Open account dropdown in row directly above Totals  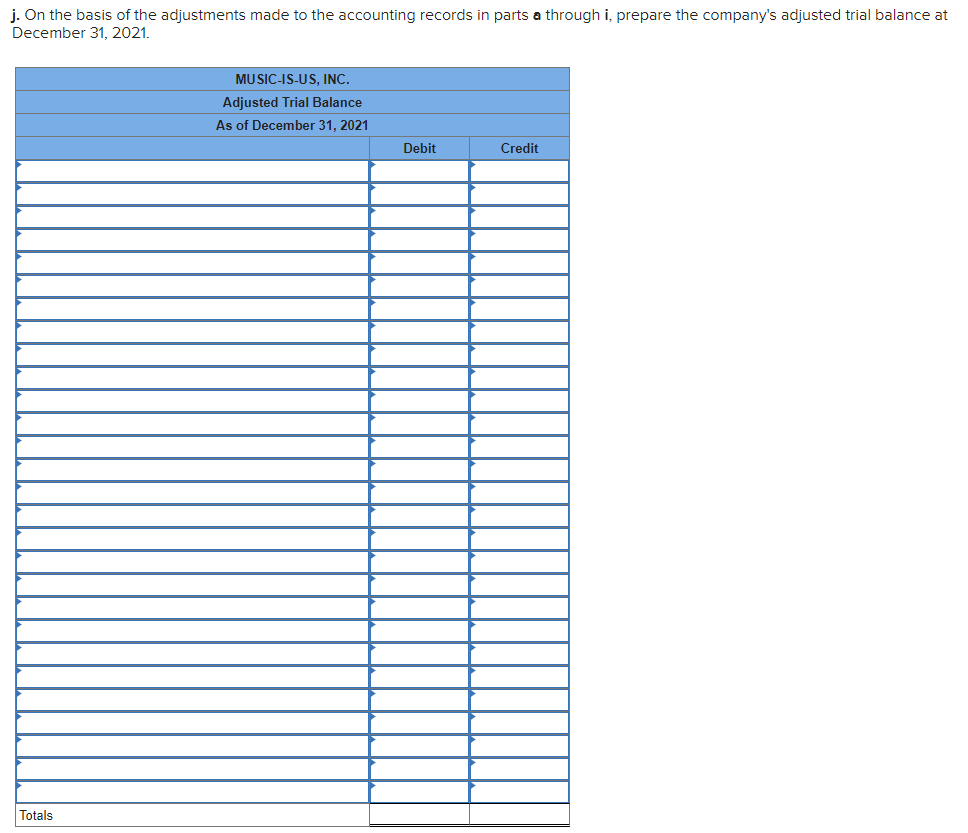coord(193,792)
